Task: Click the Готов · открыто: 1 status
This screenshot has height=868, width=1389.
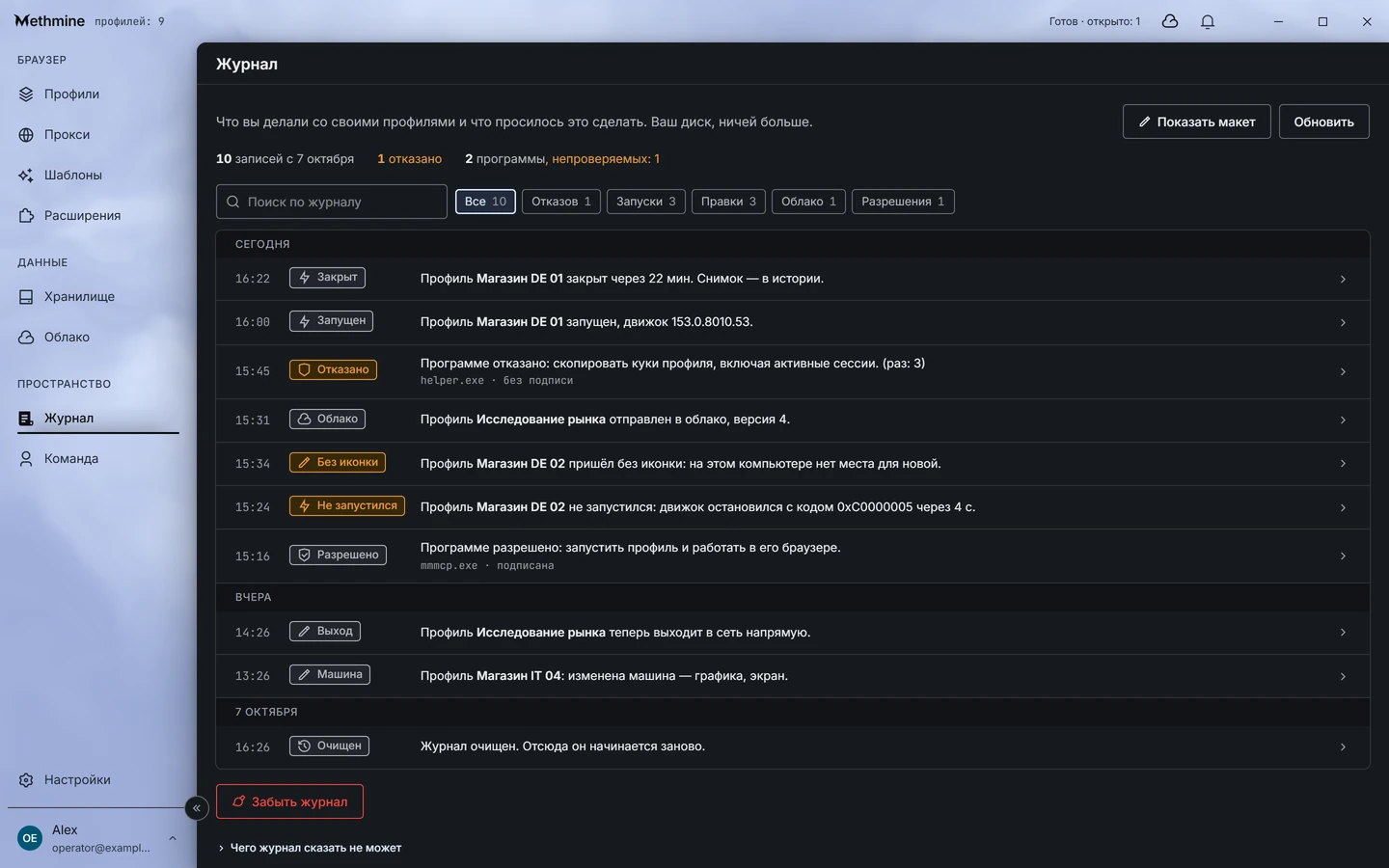Action: point(1095,21)
